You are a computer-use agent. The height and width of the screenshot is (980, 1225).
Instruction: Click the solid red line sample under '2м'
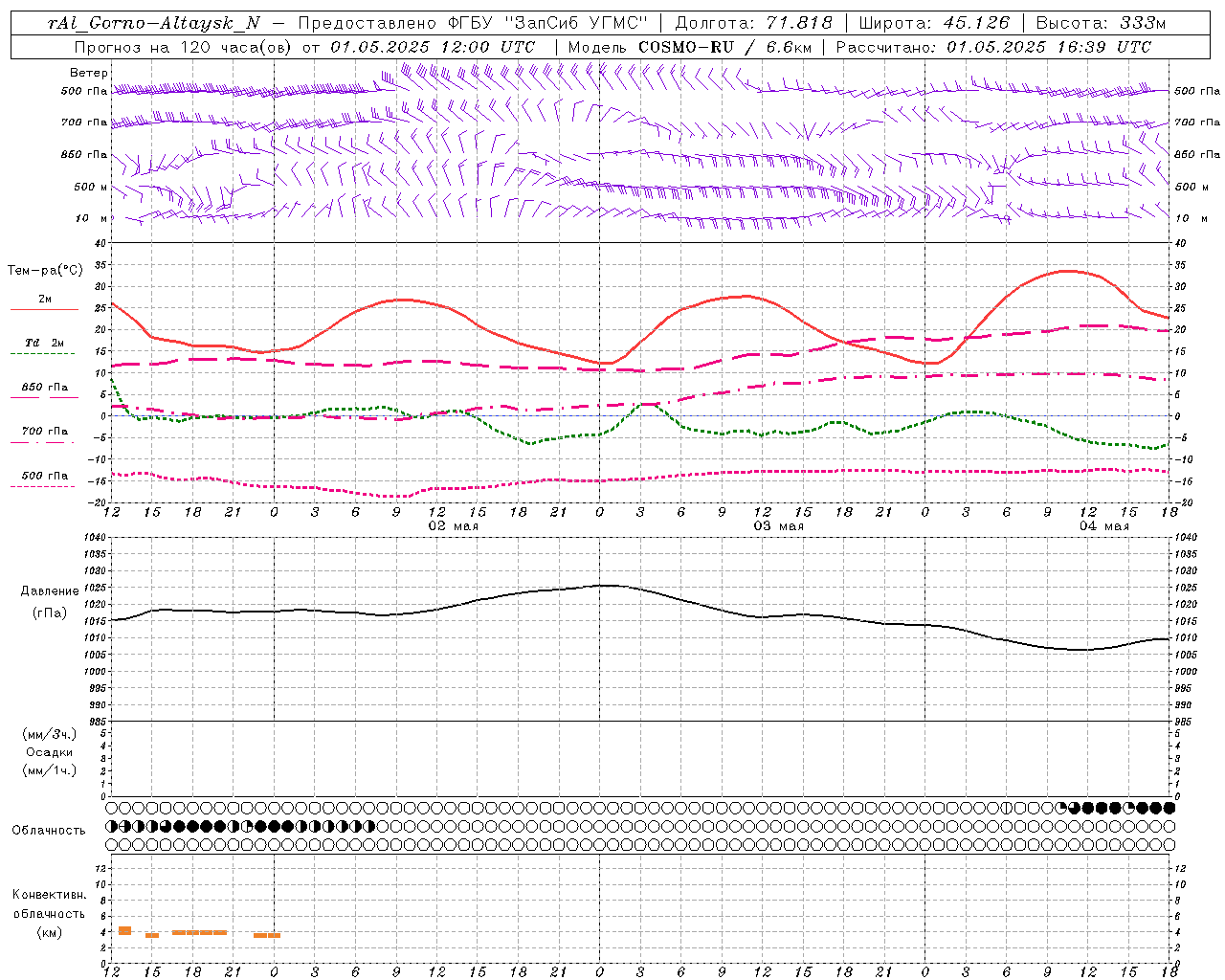pyautogui.click(x=44, y=309)
